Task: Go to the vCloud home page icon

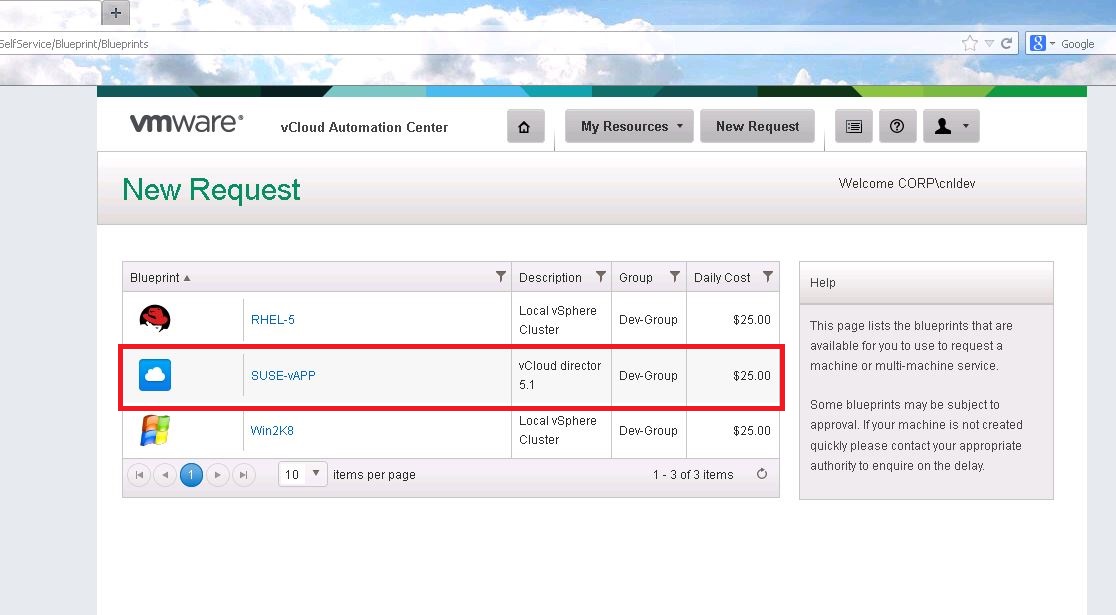Action: 525,127
